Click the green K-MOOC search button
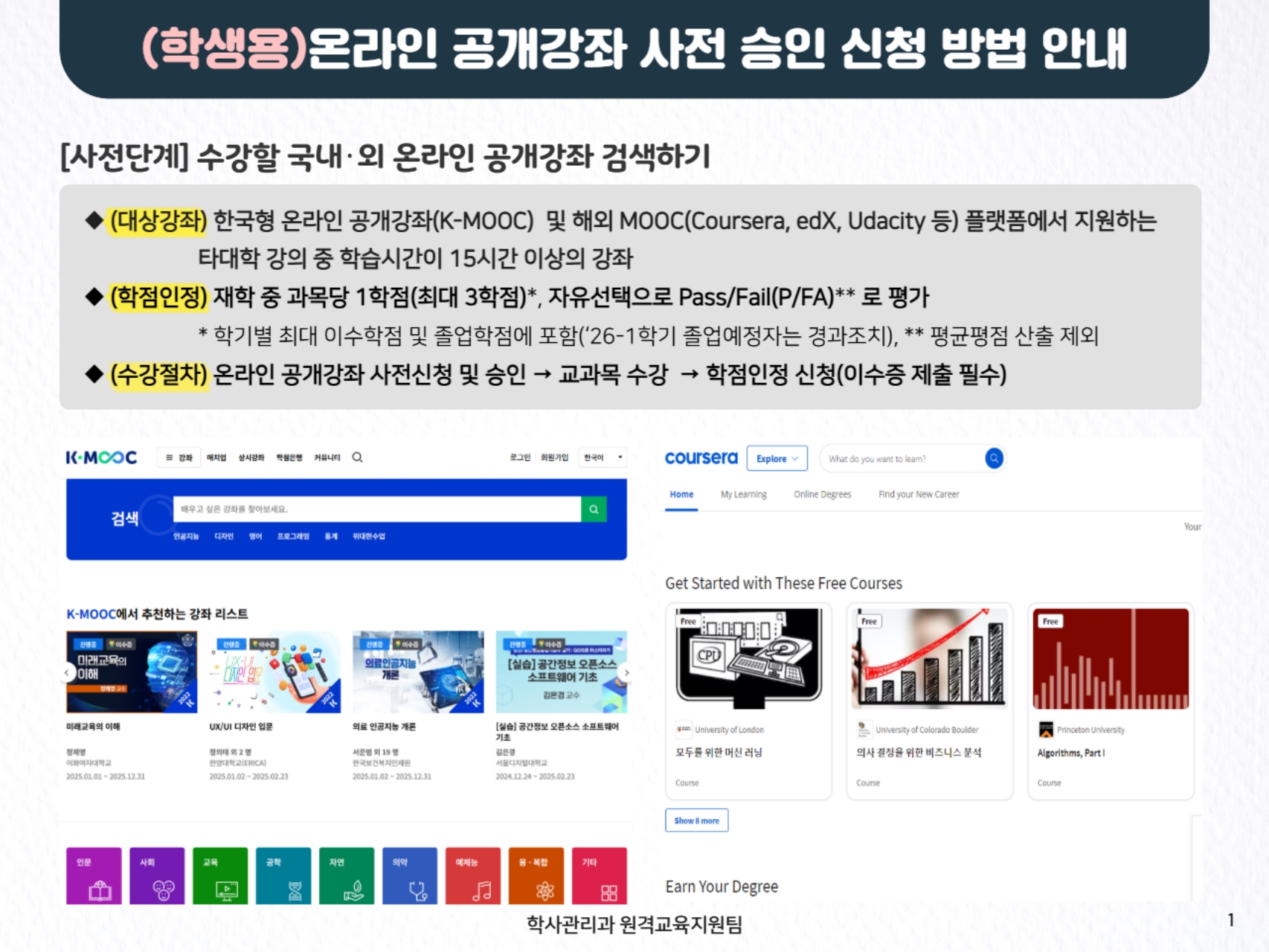 click(593, 509)
